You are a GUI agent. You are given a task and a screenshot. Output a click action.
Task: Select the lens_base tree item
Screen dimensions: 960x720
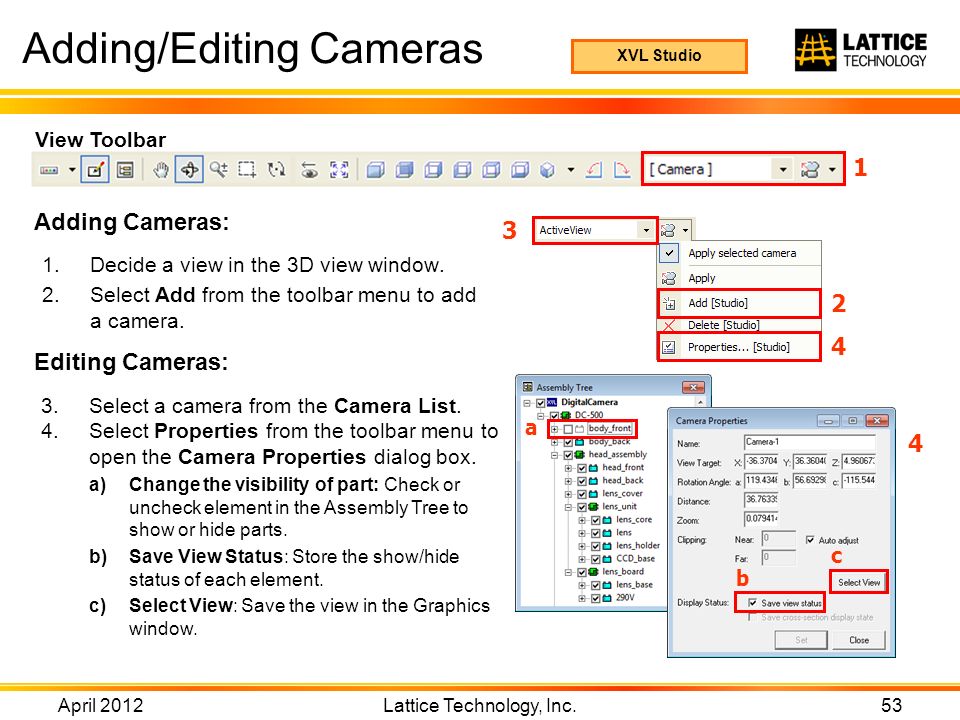[634, 585]
